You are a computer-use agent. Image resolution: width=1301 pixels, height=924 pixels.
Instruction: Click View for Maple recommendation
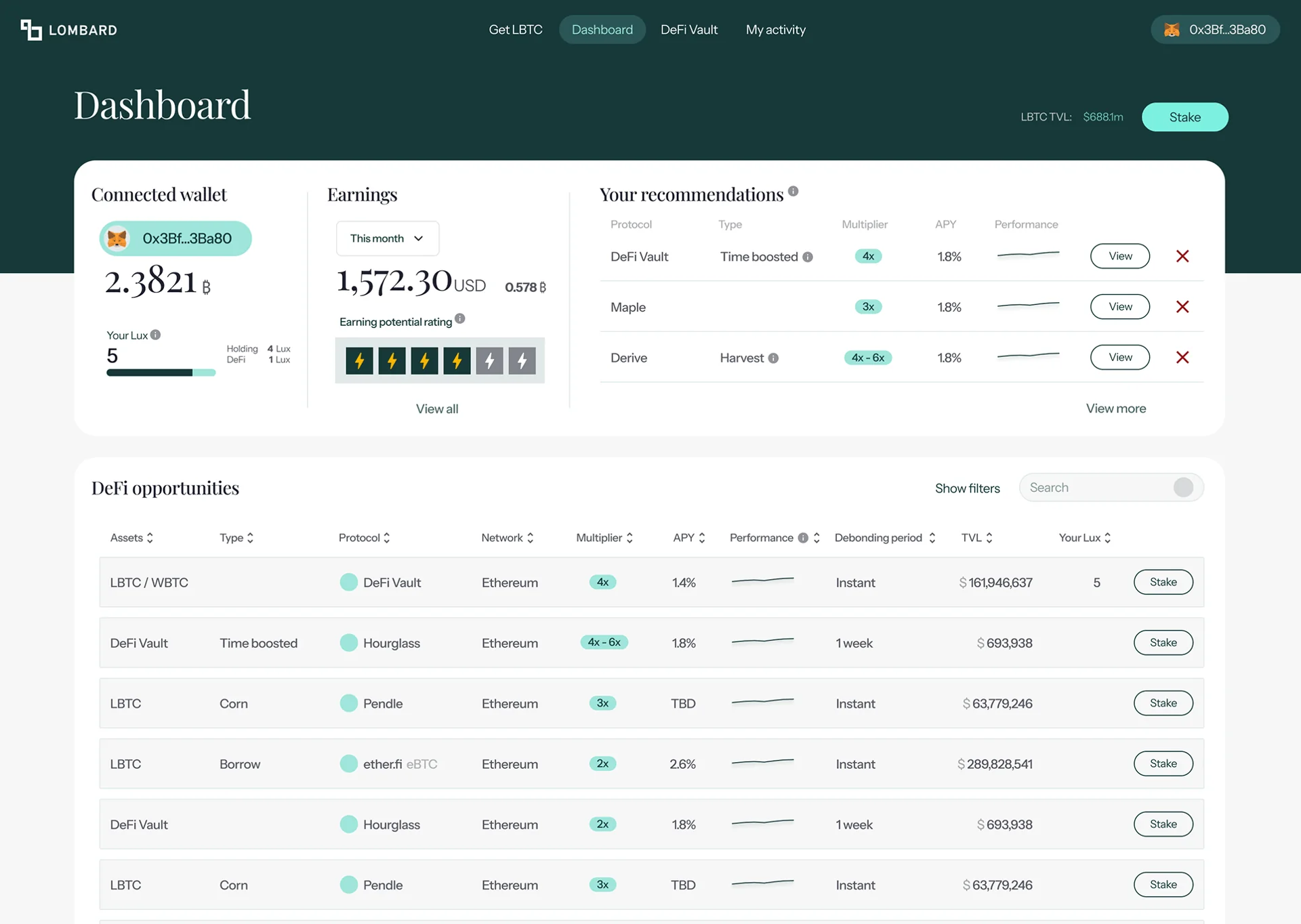coord(1120,307)
